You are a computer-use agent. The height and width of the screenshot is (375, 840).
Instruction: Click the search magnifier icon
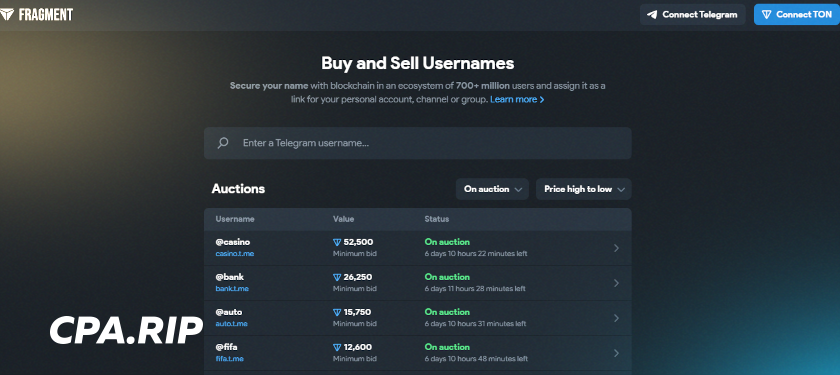(x=223, y=143)
